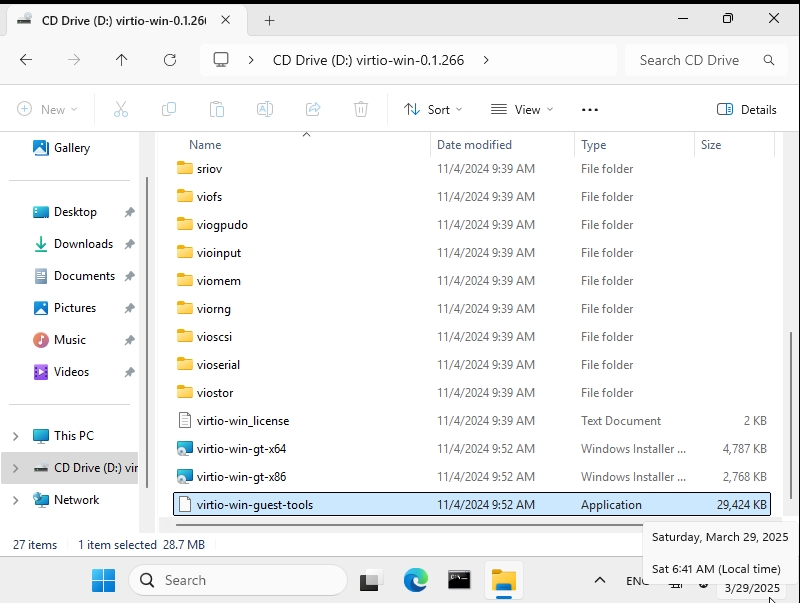Image resolution: width=800 pixels, height=603 pixels.
Task: Select the virtio-win-guest-tools application
Action: click(472, 505)
